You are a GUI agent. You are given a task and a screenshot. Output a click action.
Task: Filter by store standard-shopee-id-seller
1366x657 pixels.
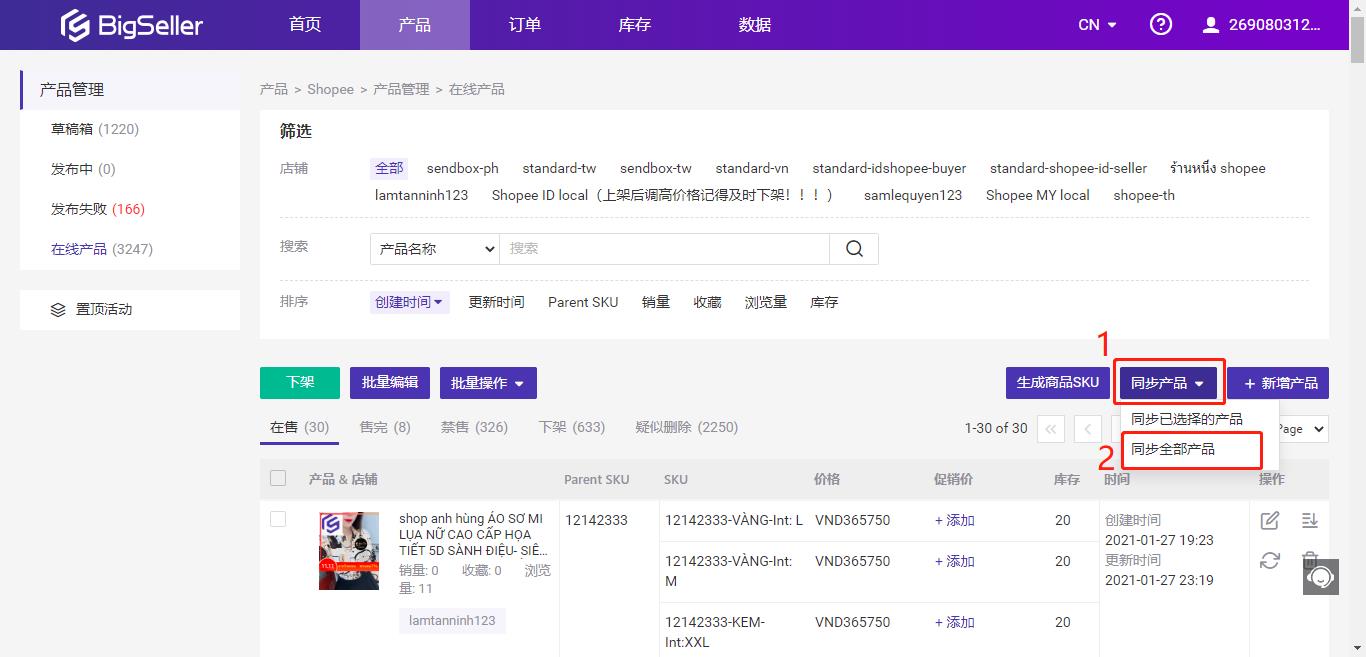[x=1069, y=169]
